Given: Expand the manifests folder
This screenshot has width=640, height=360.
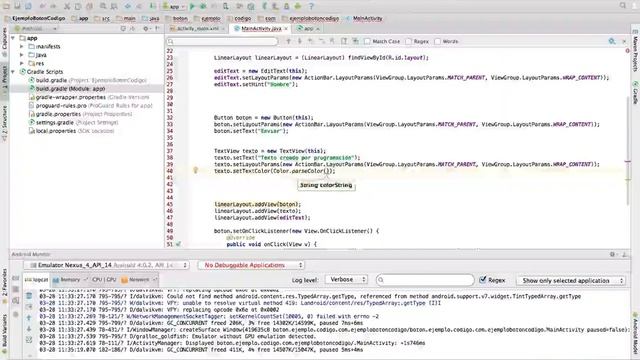Looking at the screenshot, I should click(22, 47).
